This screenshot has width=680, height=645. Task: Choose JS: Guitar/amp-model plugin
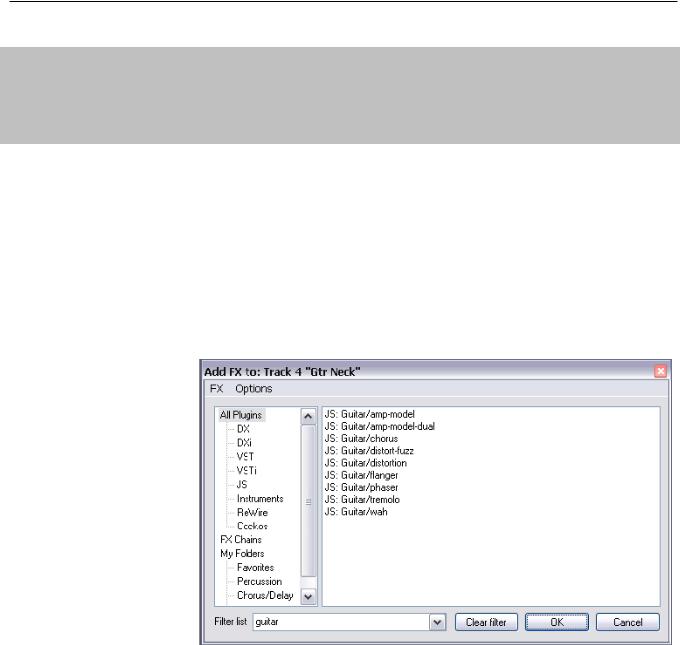[x=369, y=414]
